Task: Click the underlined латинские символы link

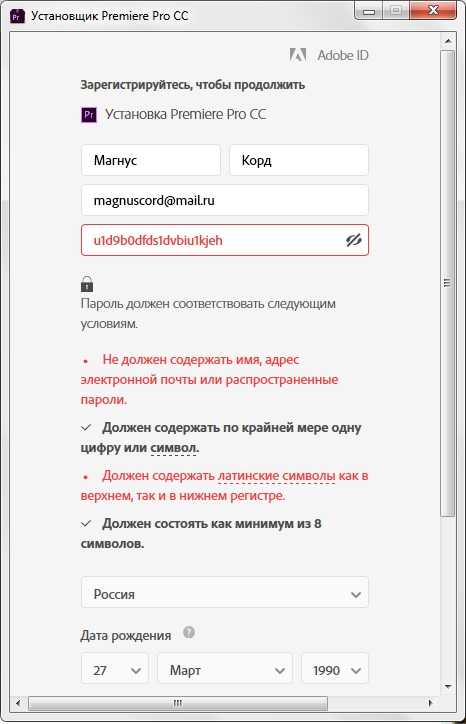Action: pos(277,476)
